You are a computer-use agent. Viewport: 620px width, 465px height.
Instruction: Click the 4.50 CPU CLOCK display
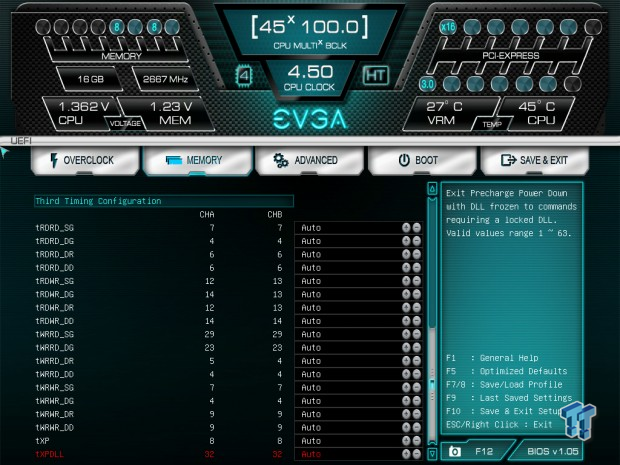pos(310,78)
